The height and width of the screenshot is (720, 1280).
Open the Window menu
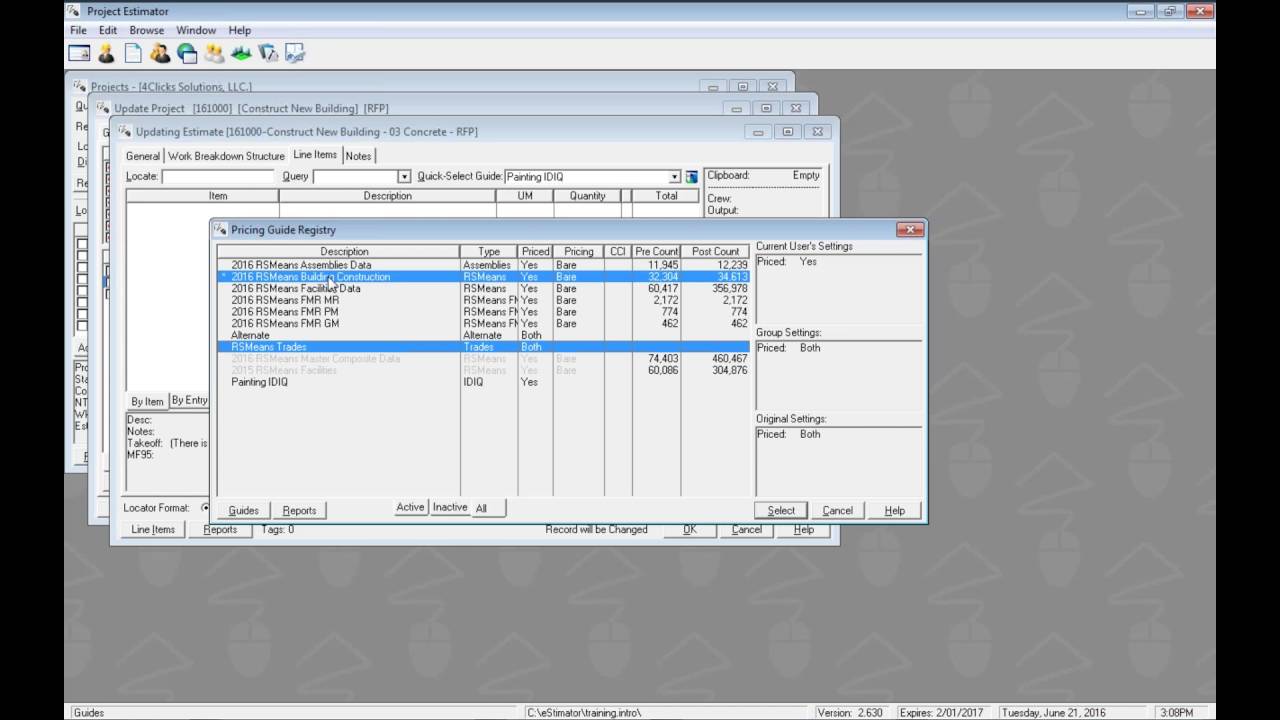[196, 30]
